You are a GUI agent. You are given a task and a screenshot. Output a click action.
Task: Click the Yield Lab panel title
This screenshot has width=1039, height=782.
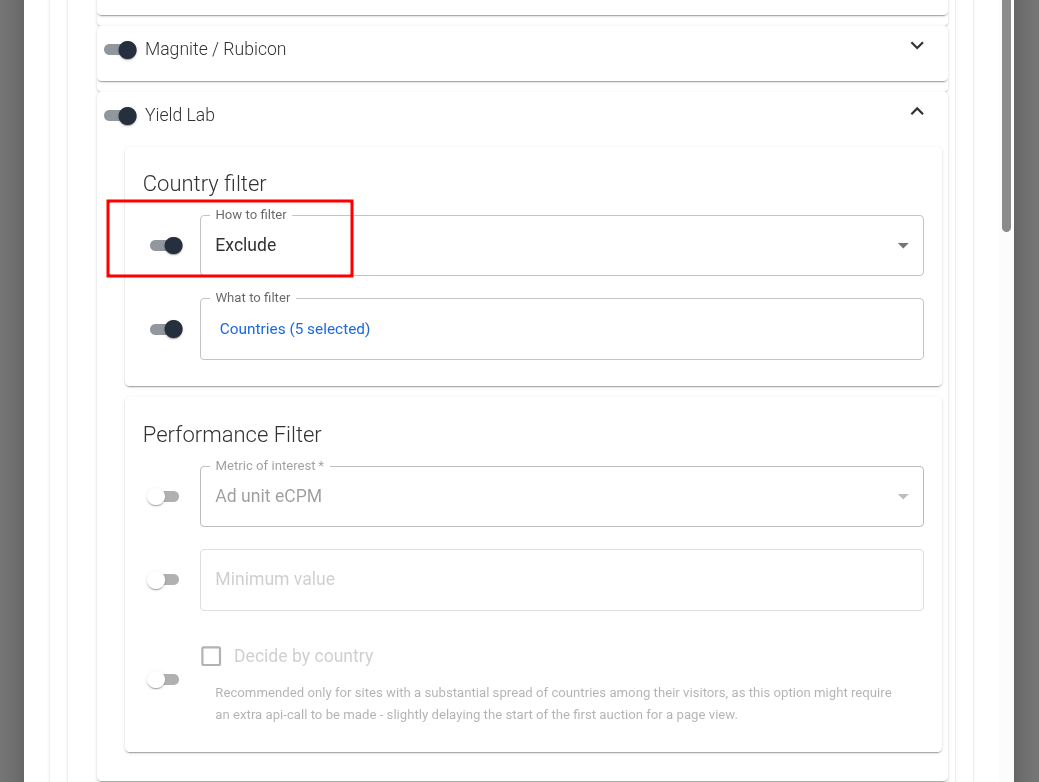(x=180, y=115)
